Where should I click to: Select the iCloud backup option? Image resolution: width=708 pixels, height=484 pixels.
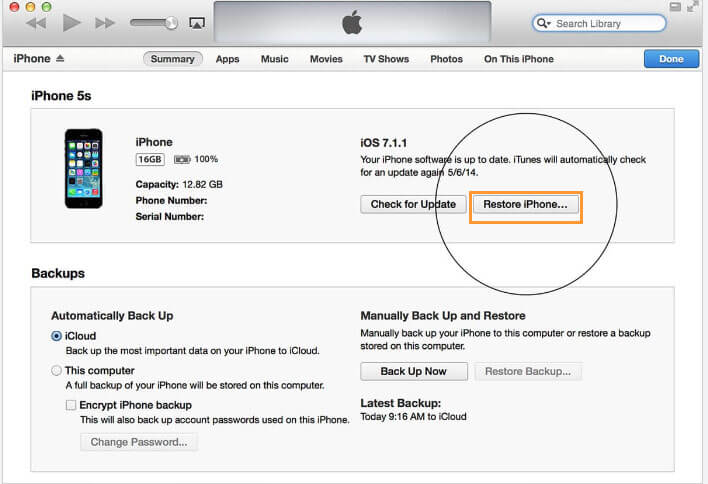point(57,336)
